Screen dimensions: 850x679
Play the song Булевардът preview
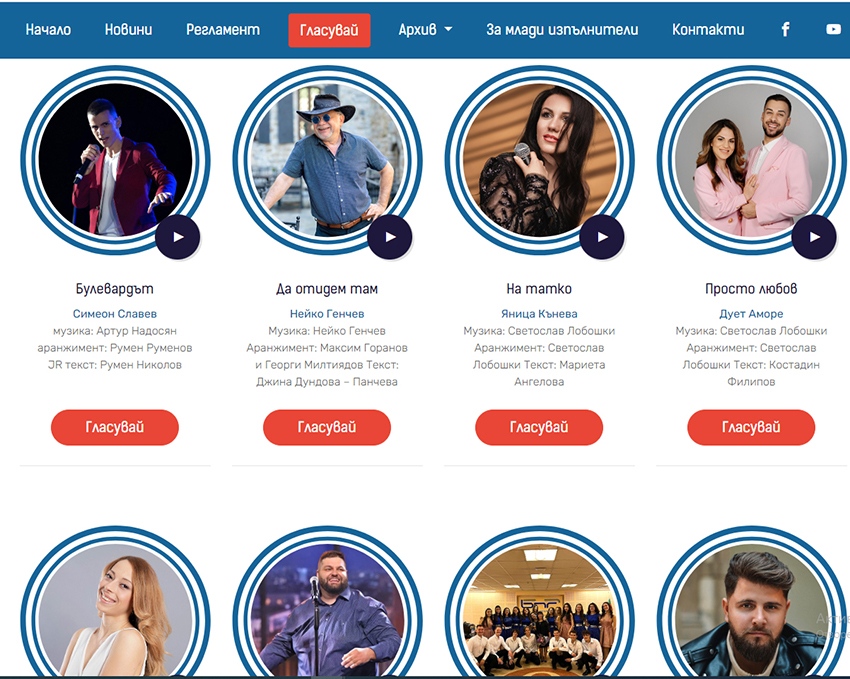tap(177, 237)
